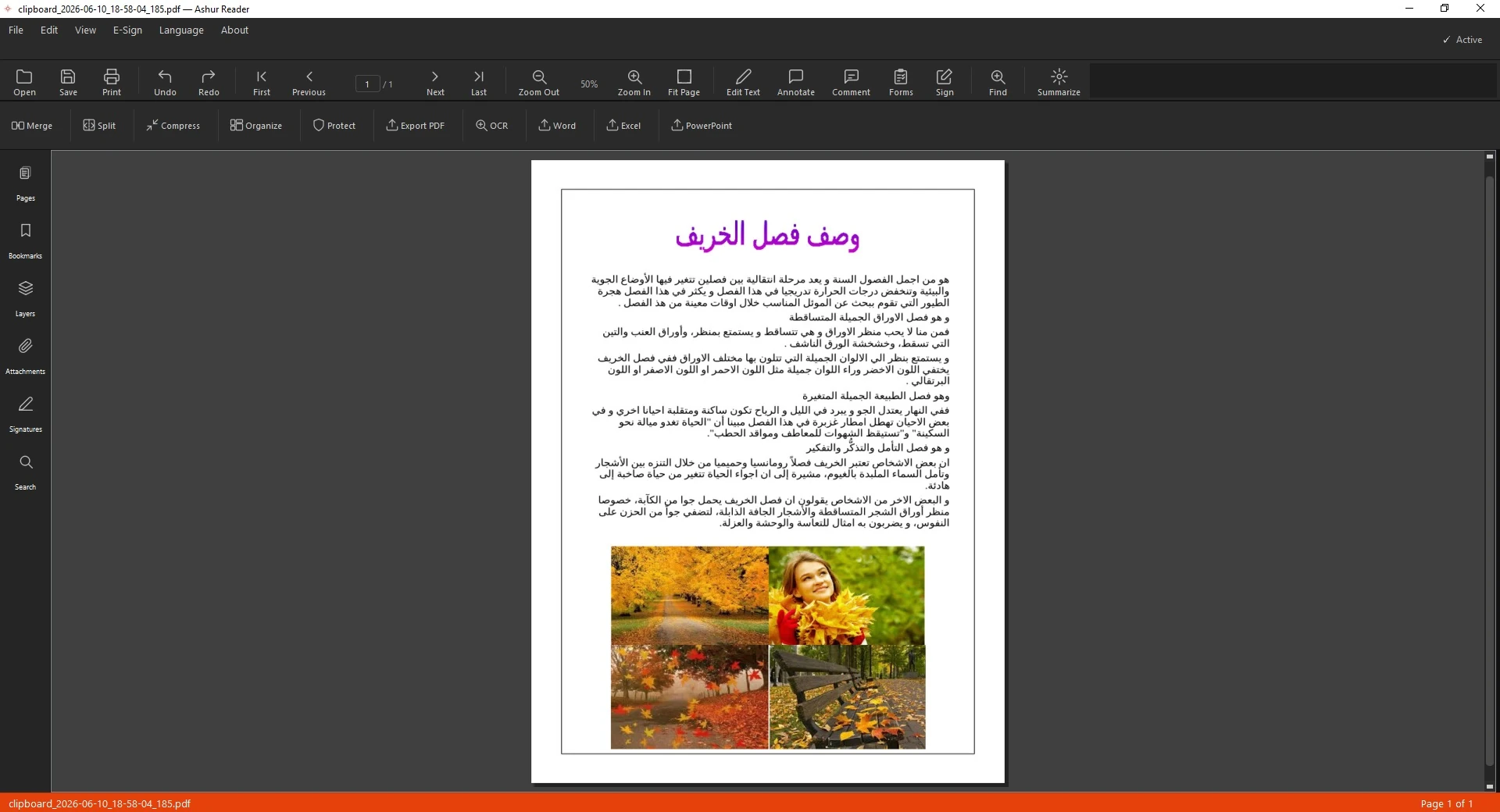Open the File menu
The width and height of the screenshot is (1500, 812).
pos(16,30)
